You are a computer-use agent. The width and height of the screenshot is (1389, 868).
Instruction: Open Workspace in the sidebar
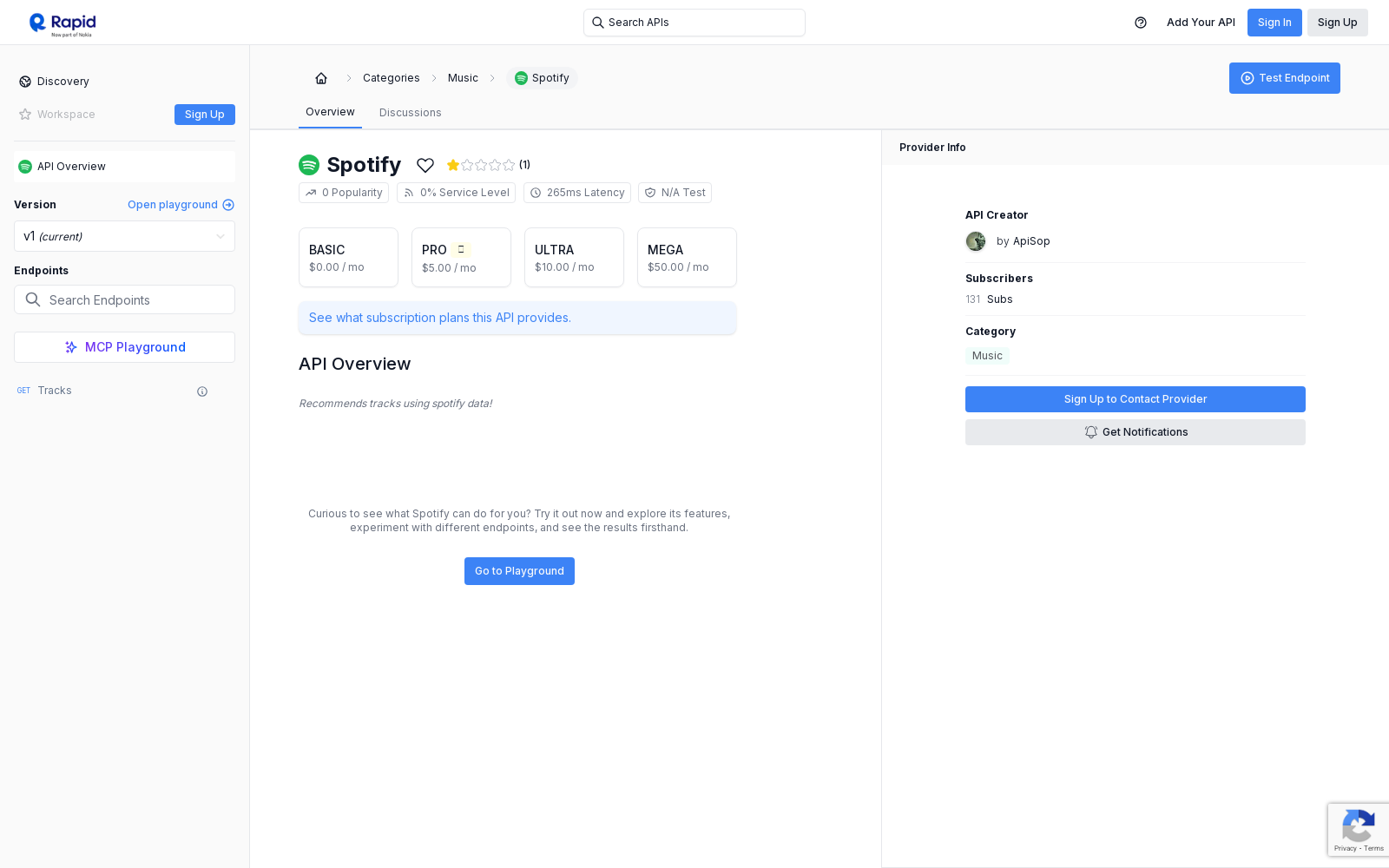(x=57, y=115)
